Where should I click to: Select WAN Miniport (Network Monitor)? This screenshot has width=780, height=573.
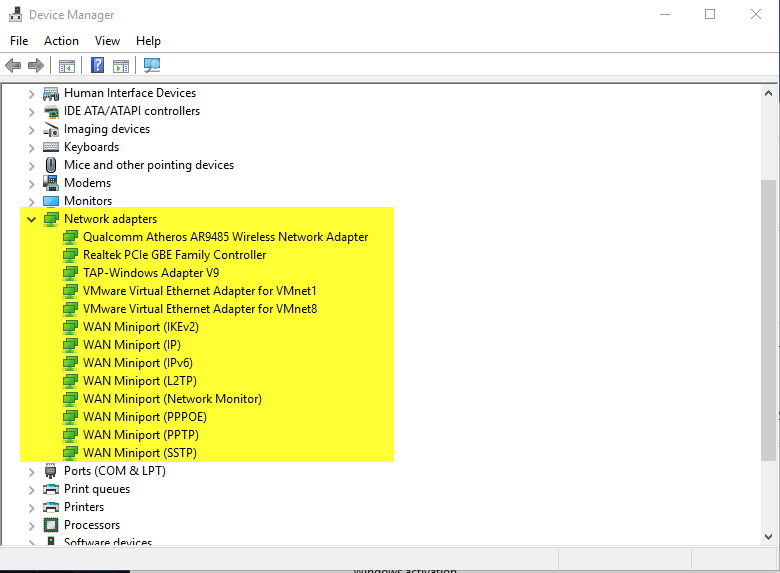[172, 399]
